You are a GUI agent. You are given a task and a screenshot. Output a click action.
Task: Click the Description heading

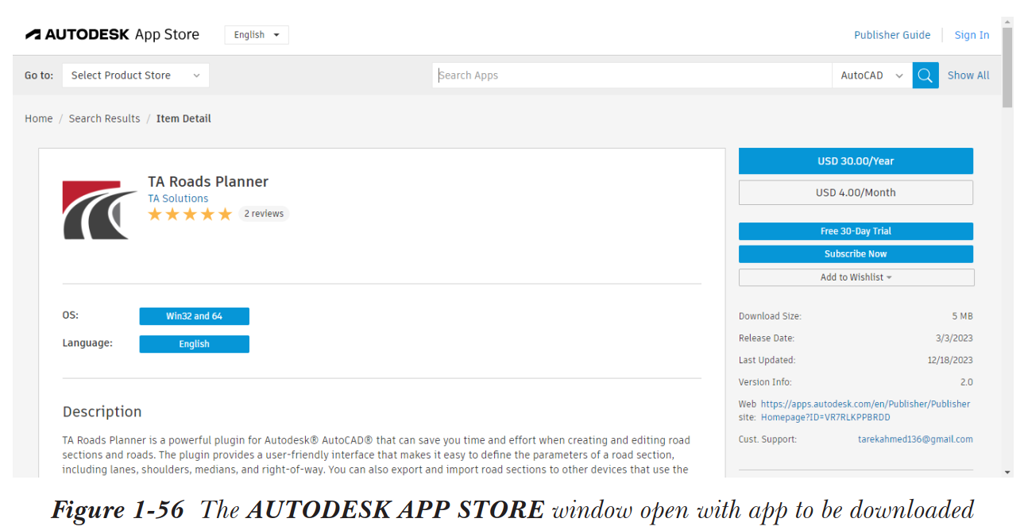[102, 412]
